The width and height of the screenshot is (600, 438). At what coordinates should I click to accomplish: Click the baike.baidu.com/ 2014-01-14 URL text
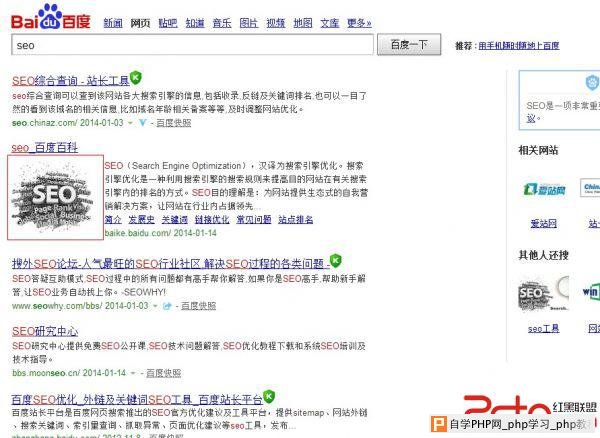pos(161,233)
